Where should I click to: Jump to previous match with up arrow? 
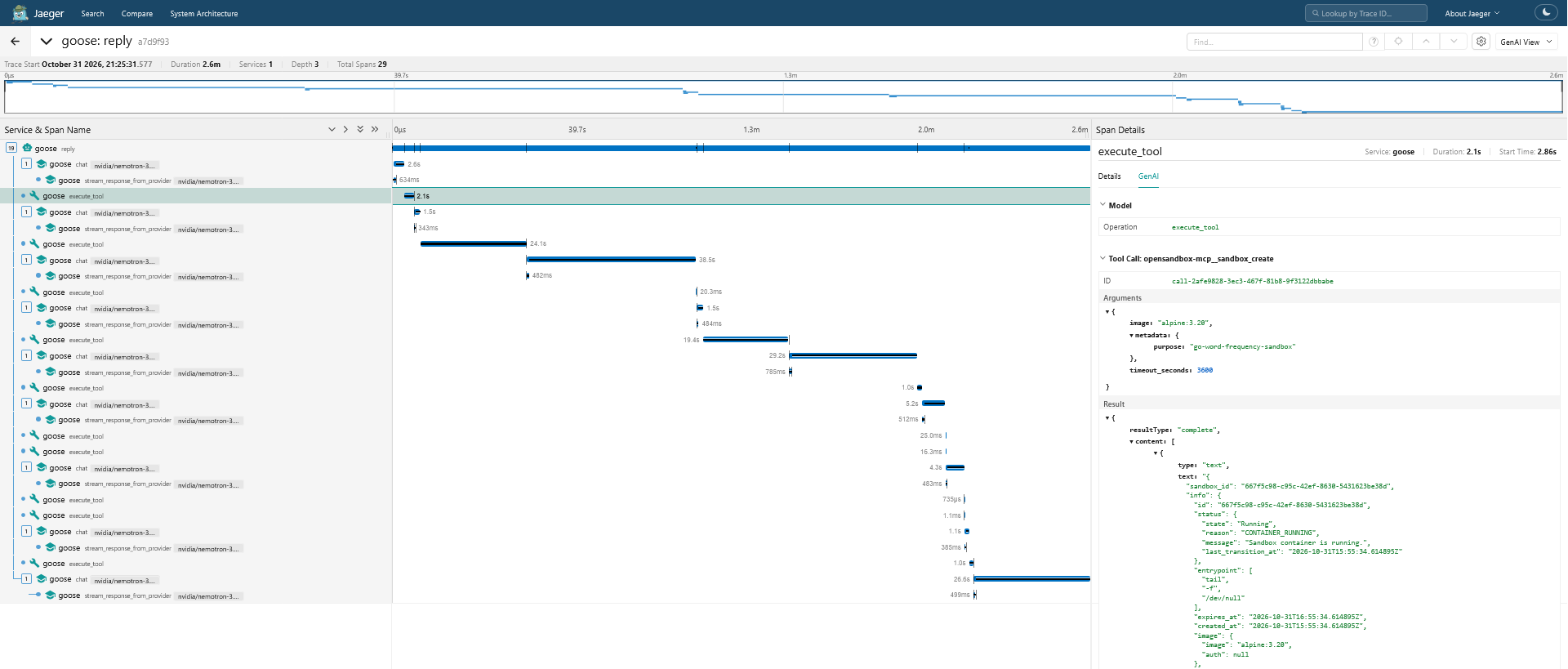(1426, 42)
